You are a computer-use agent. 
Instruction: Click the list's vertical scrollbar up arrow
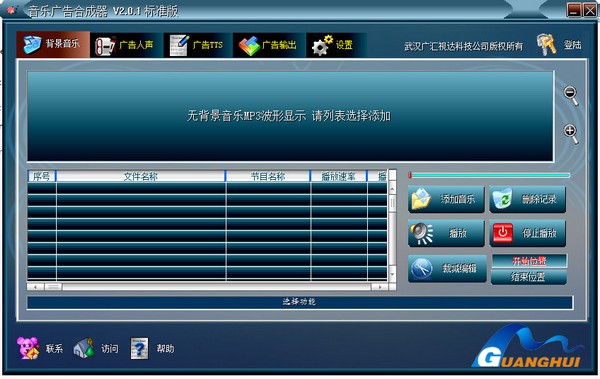tap(392, 188)
